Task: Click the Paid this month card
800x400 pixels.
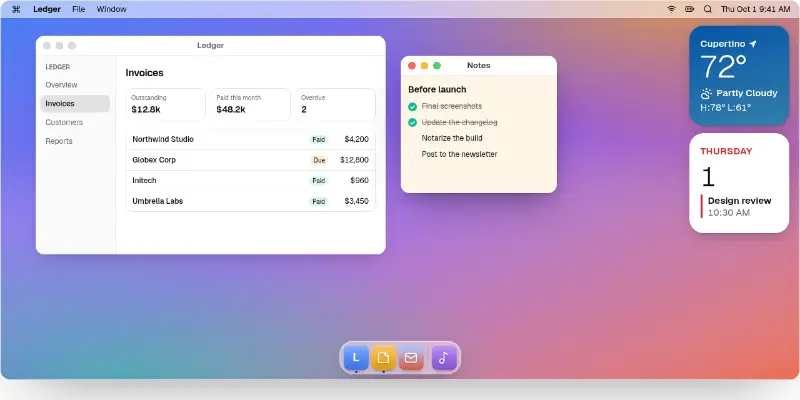Action: (x=251, y=105)
